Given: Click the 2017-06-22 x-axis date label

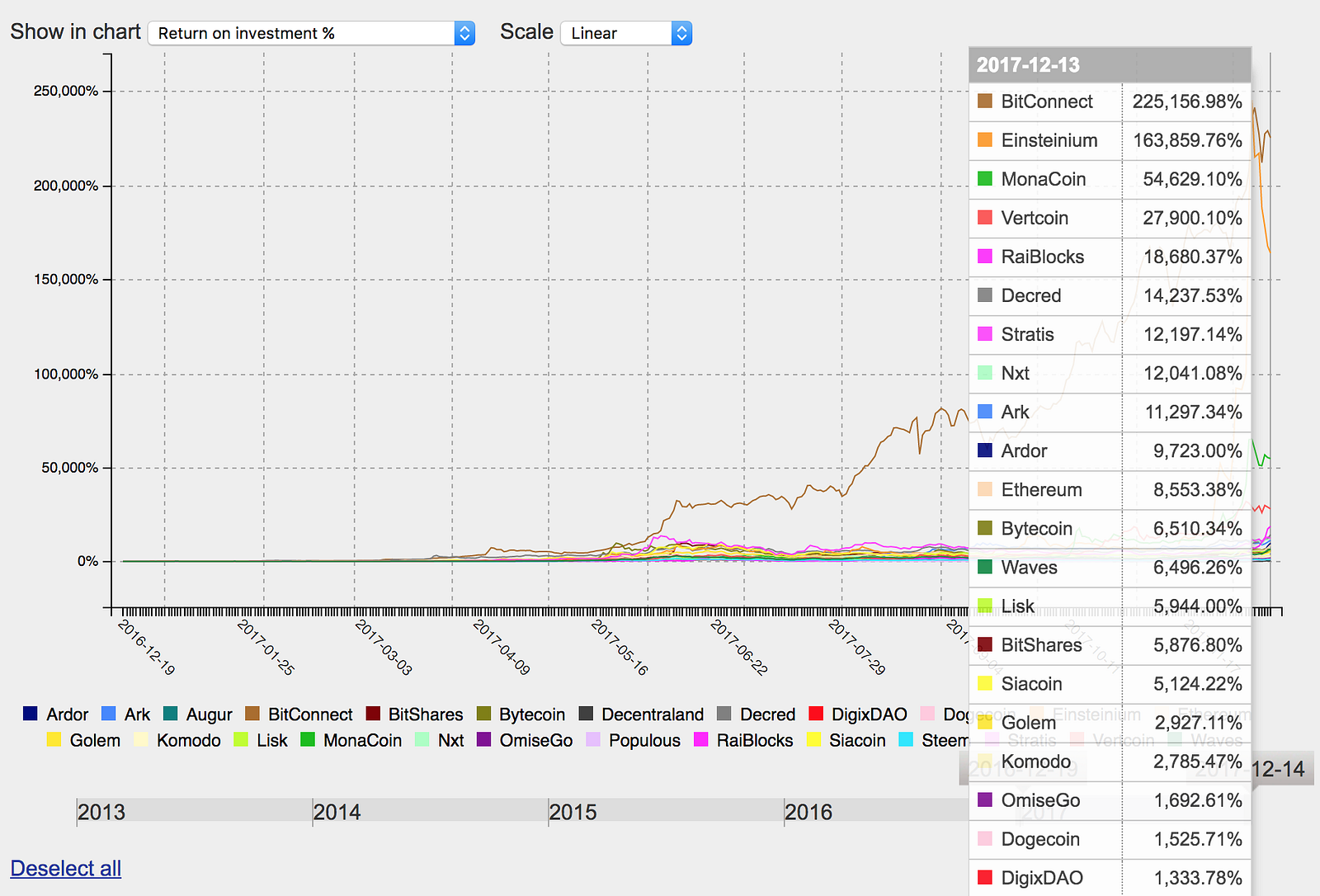Looking at the screenshot, I should [739, 648].
